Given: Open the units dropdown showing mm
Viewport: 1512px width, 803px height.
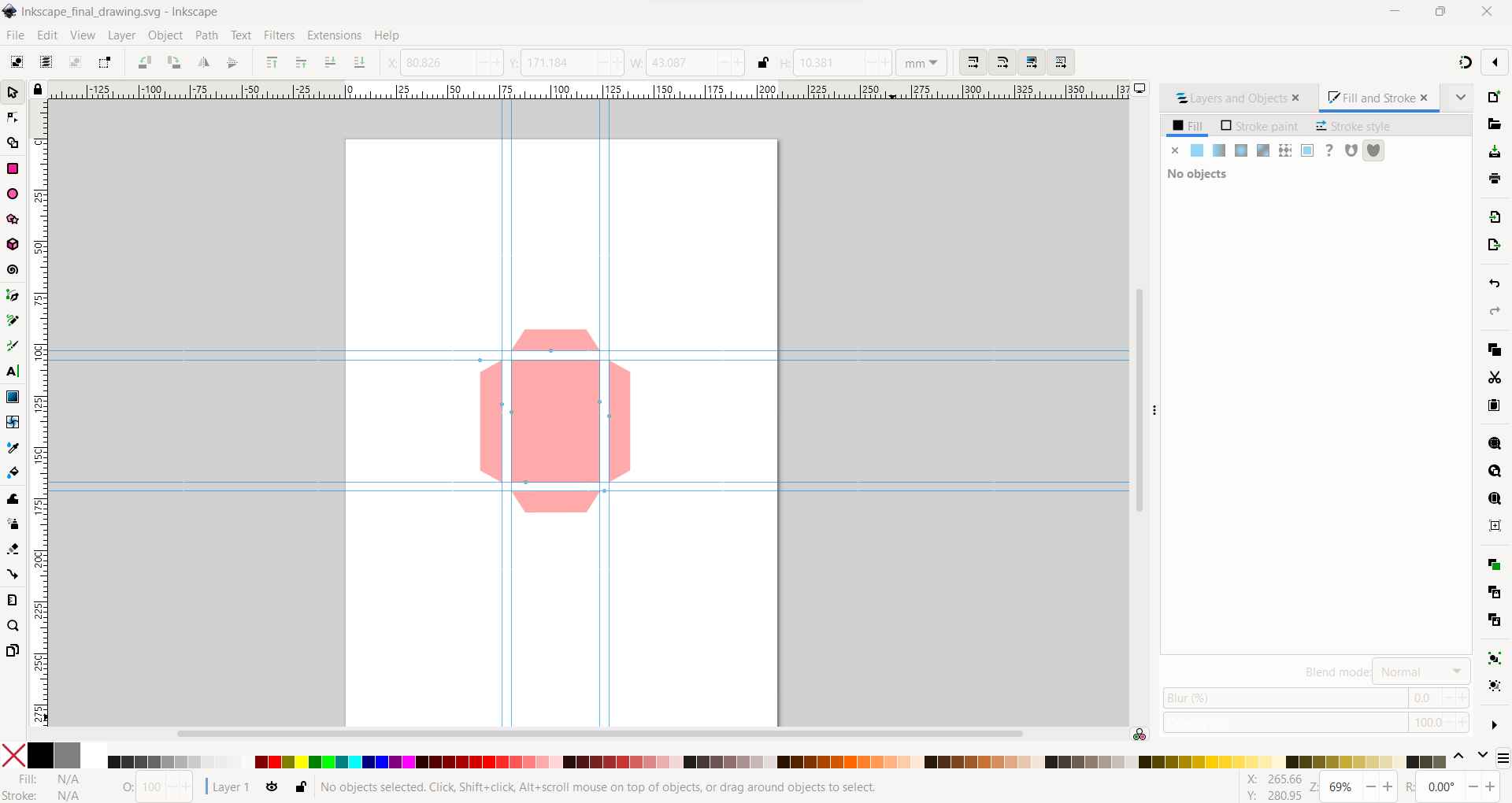Looking at the screenshot, I should (921, 63).
